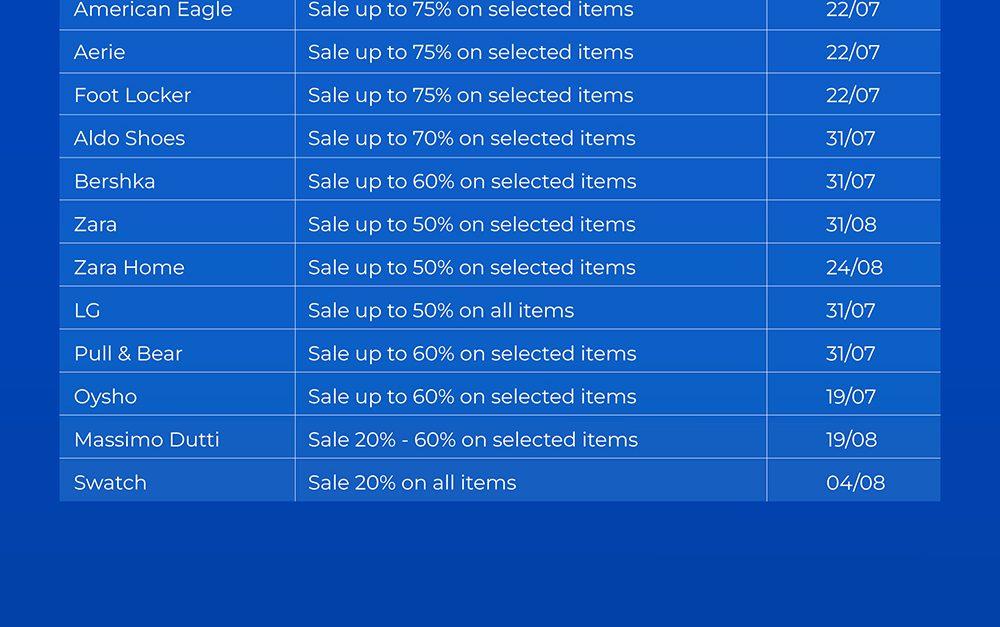Select the Aldo Shoes 70% sale description
The width and height of the screenshot is (1000, 627).
pos(471,138)
